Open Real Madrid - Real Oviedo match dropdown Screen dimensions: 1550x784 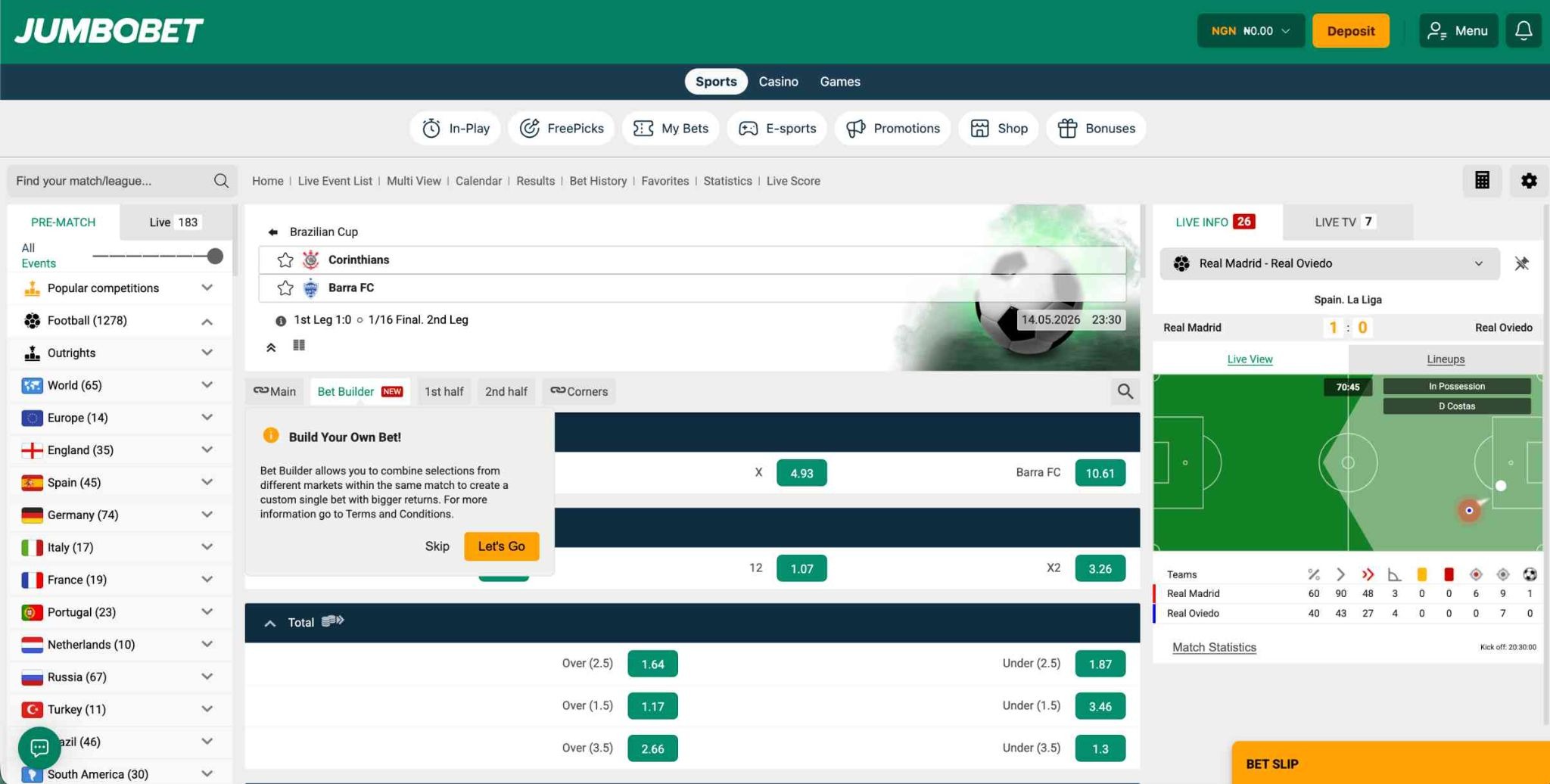[x=1329, y=263]
